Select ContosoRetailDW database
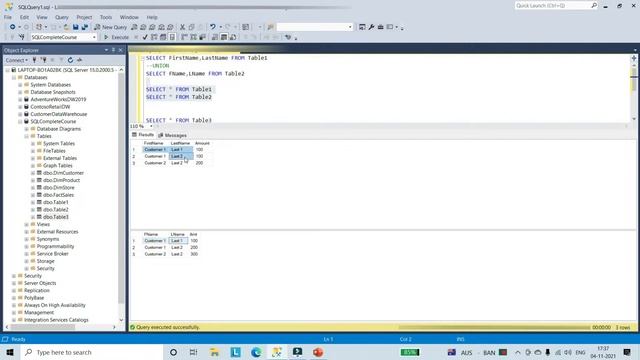 click(50, 107)
